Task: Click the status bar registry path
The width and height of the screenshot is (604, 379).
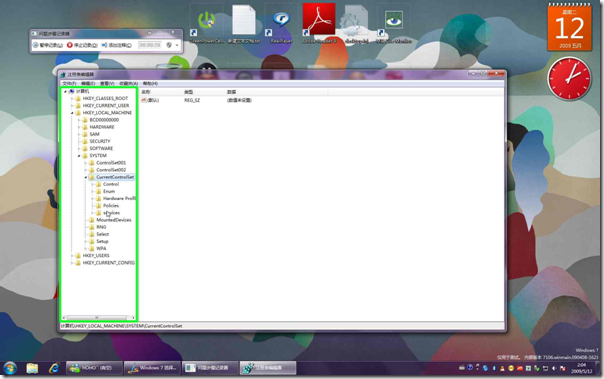Action: (x=121, y=326)
